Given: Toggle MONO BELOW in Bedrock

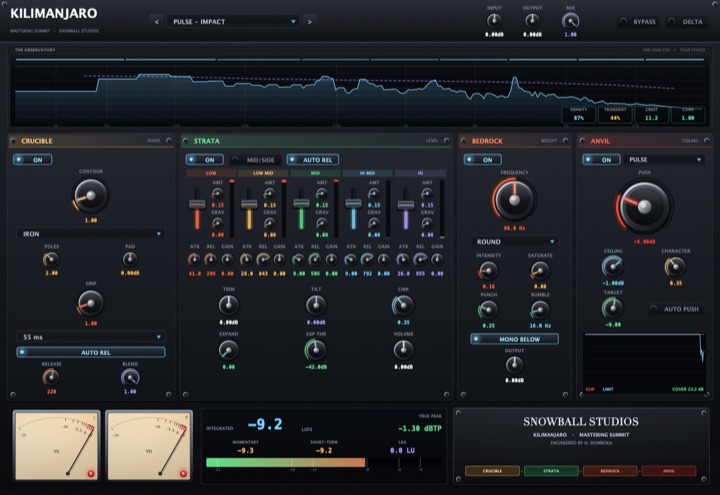Looking at the screenshot, I should (x=514, y=339).
